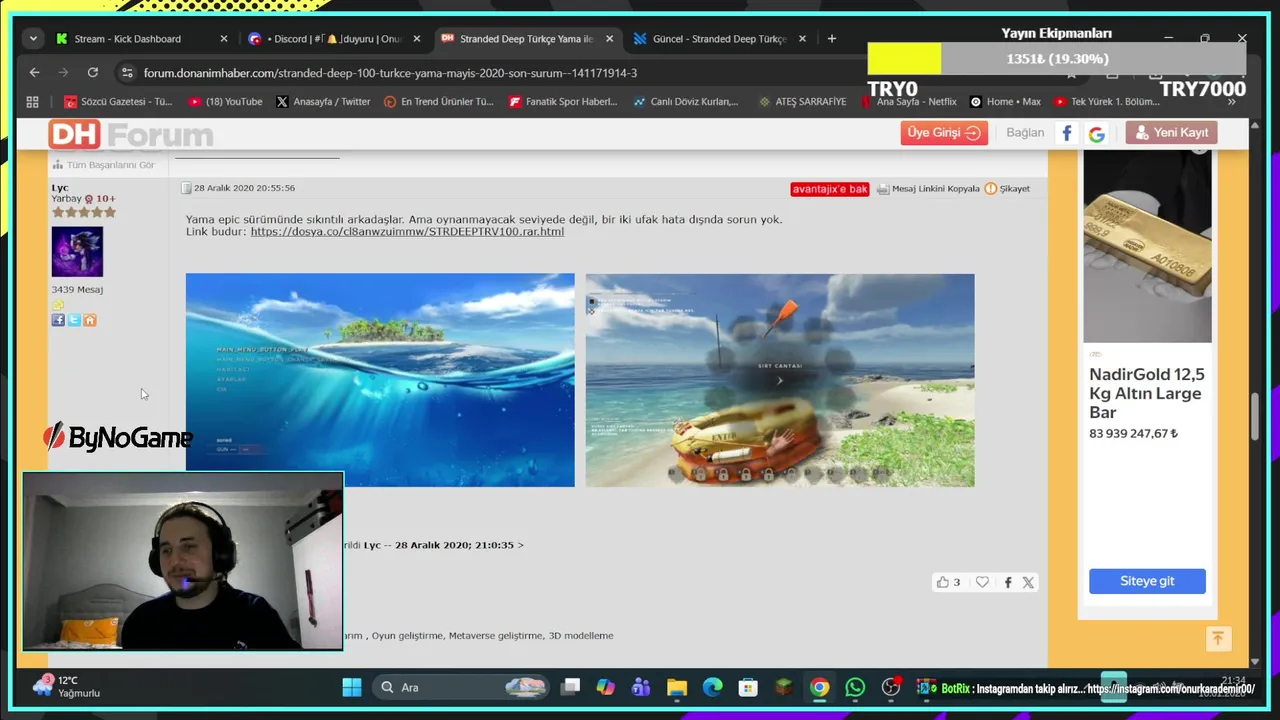The image size is (1280, 720).
Task: Click the Üye Girişi login button
Action: 944,133
